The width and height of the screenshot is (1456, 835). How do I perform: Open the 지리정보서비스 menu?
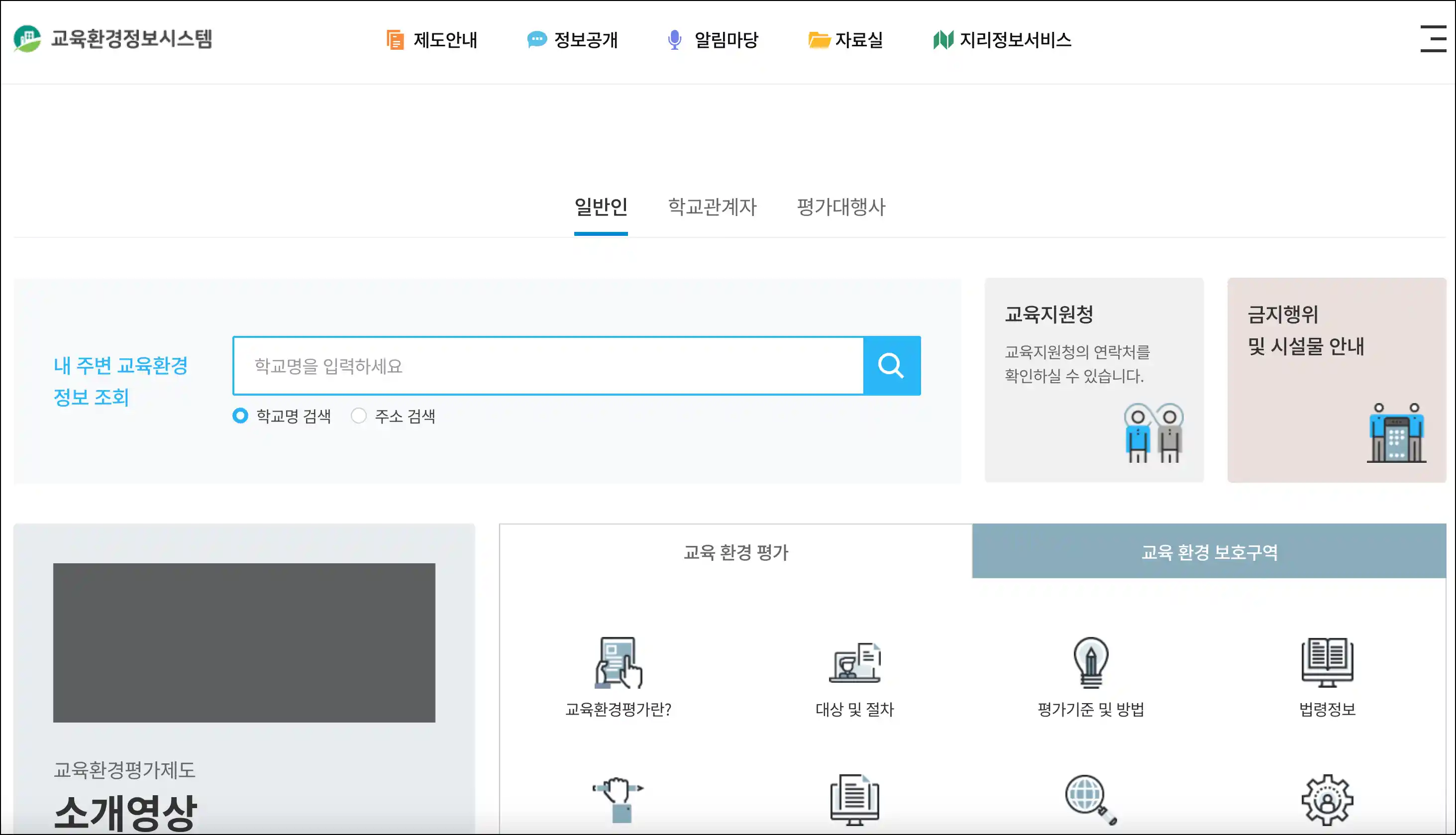pos(1016,40)
